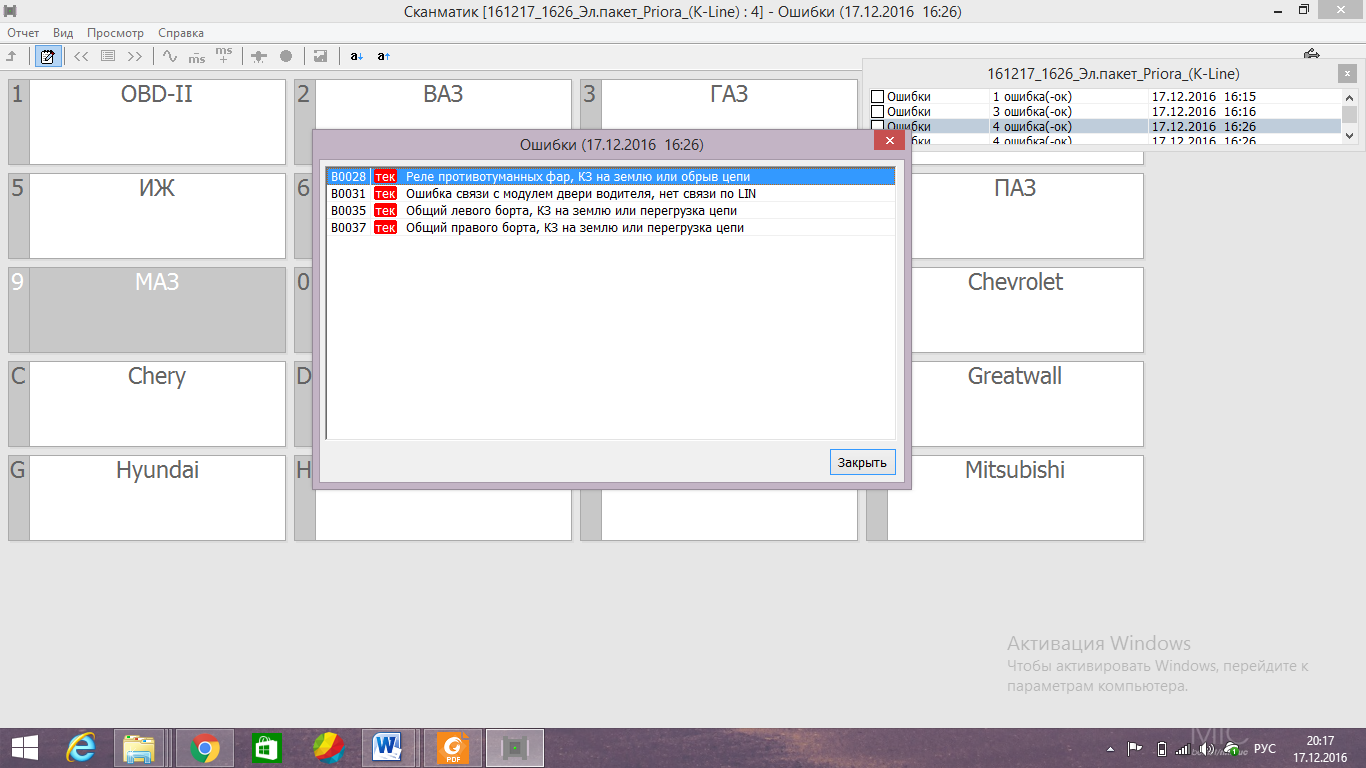Increase font size with 'a↑' icon
This screenshot has height=768, width=1366.
click(383, 56)
